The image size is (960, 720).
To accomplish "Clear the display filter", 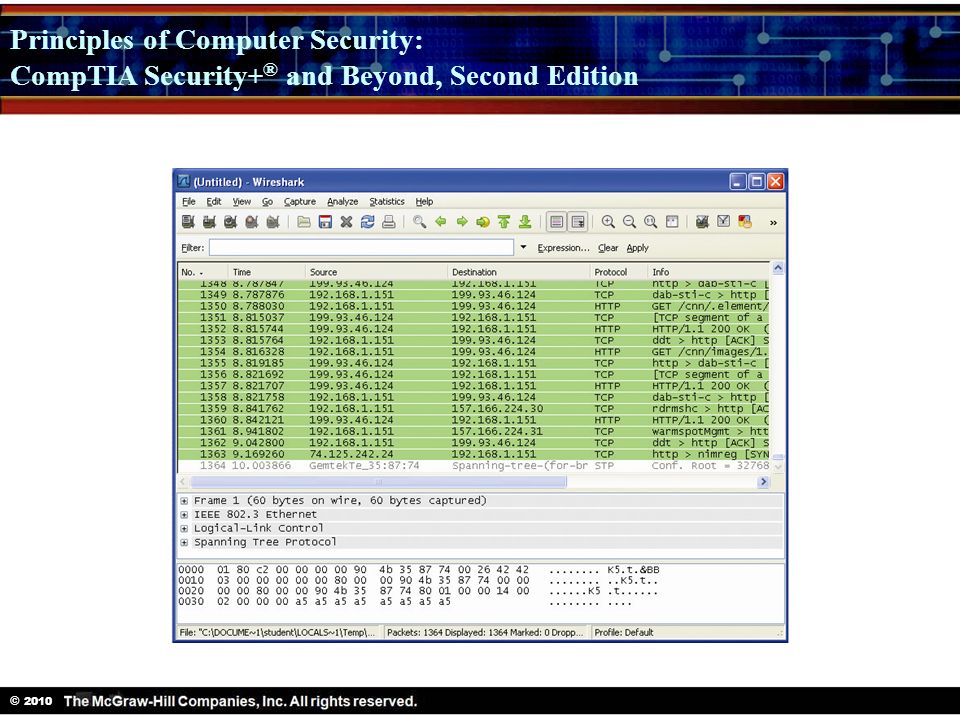I will click(x=608, y=248).
